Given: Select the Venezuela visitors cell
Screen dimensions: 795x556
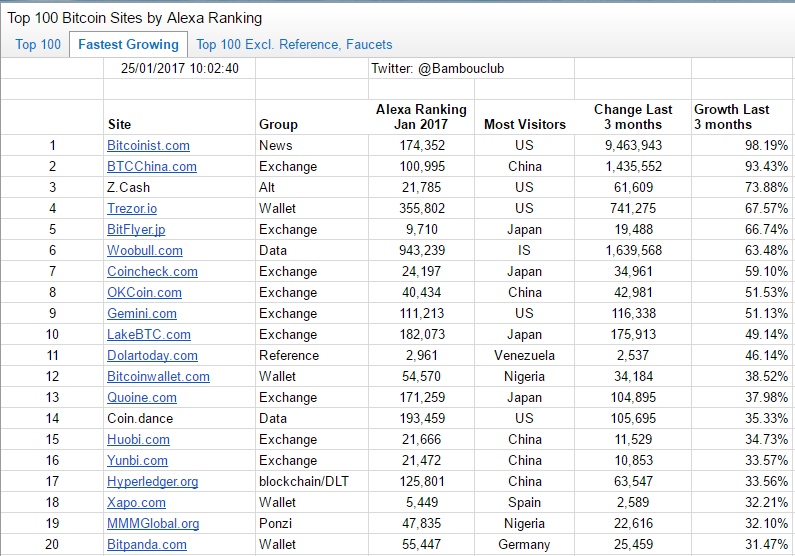Looking at the screenshot, I should tap(524, 356).
